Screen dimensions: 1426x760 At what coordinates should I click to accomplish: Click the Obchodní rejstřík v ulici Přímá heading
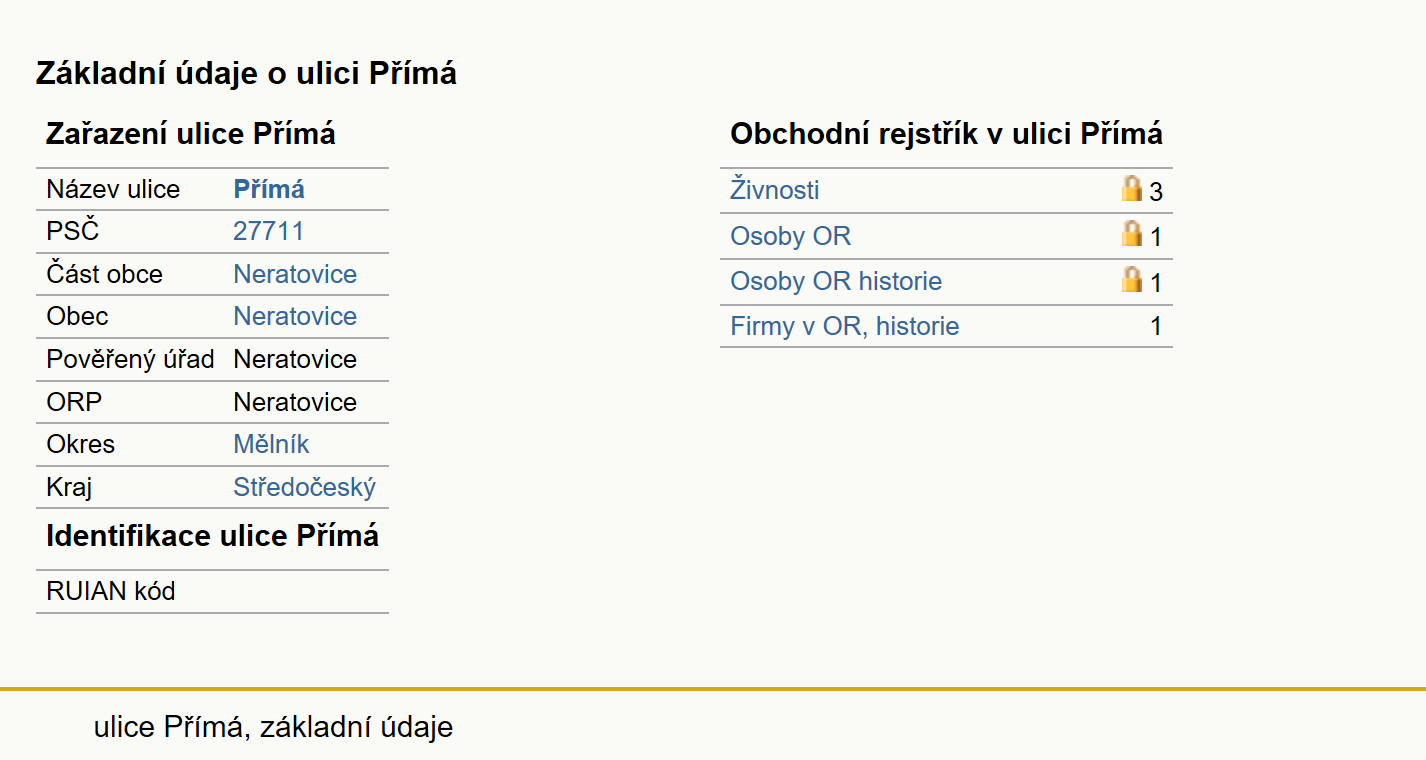tap(946, 134)
